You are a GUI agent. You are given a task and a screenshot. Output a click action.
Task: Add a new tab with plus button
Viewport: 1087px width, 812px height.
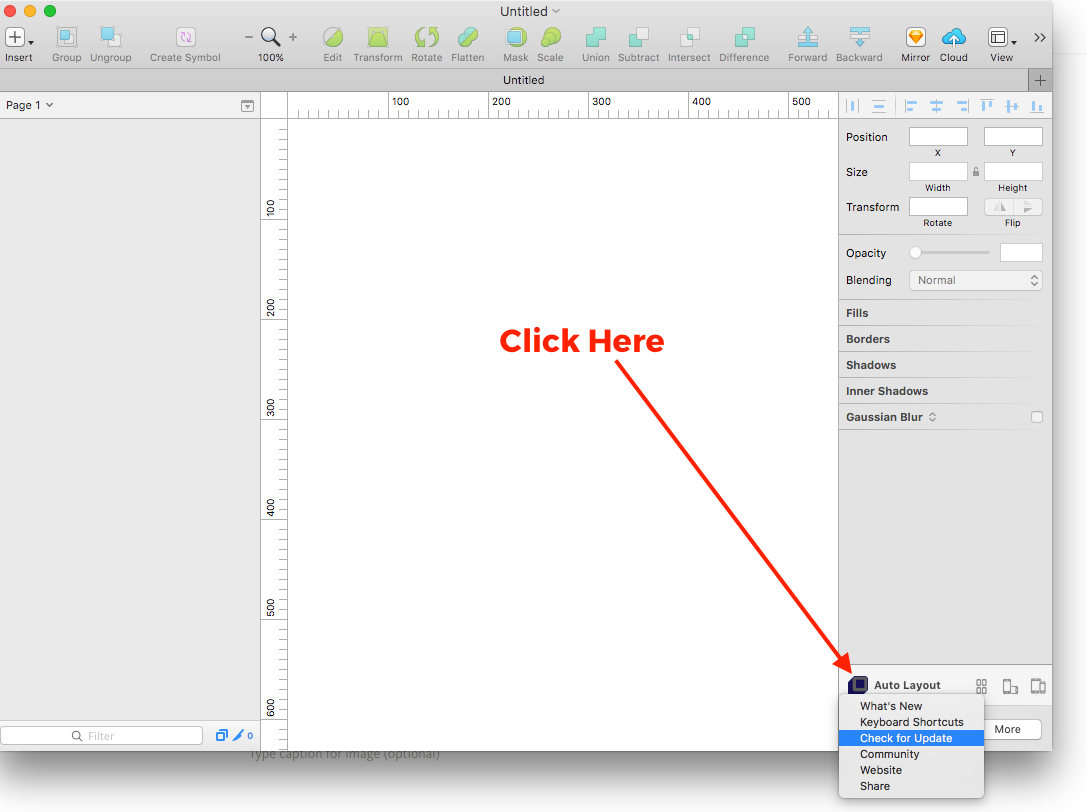[x=1040, y=80]
